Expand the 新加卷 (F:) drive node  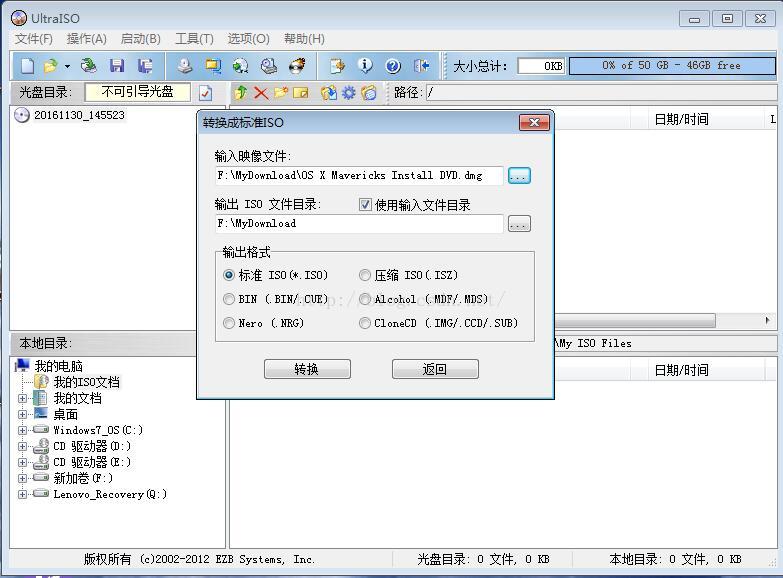(22, 478)
